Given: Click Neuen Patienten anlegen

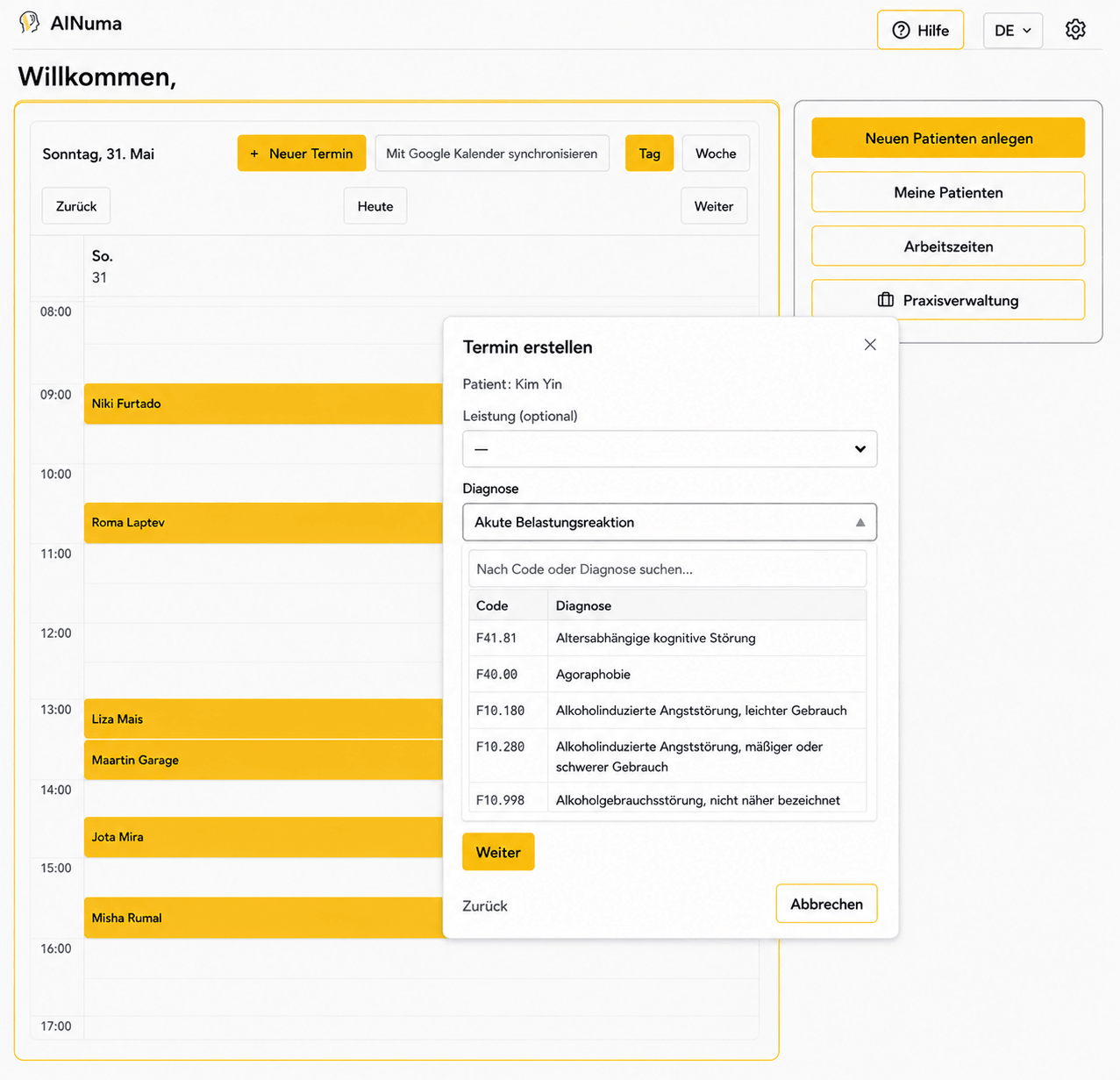Looking at the screenshot, I should point(948,138).
